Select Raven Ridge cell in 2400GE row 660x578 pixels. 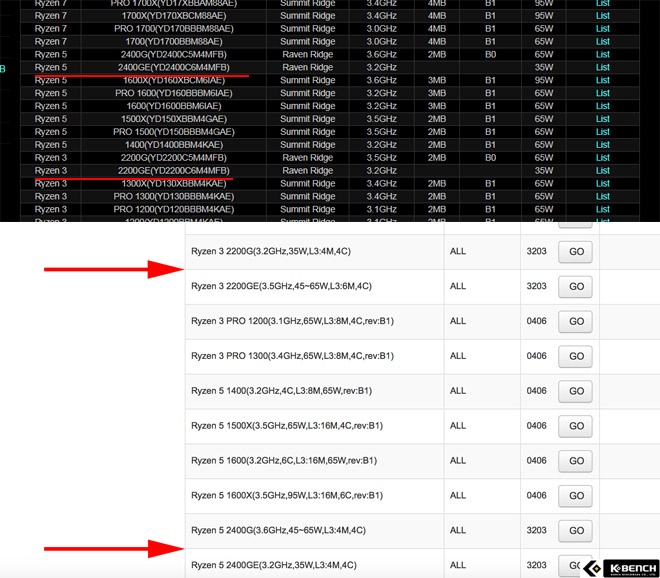[308, 67]
